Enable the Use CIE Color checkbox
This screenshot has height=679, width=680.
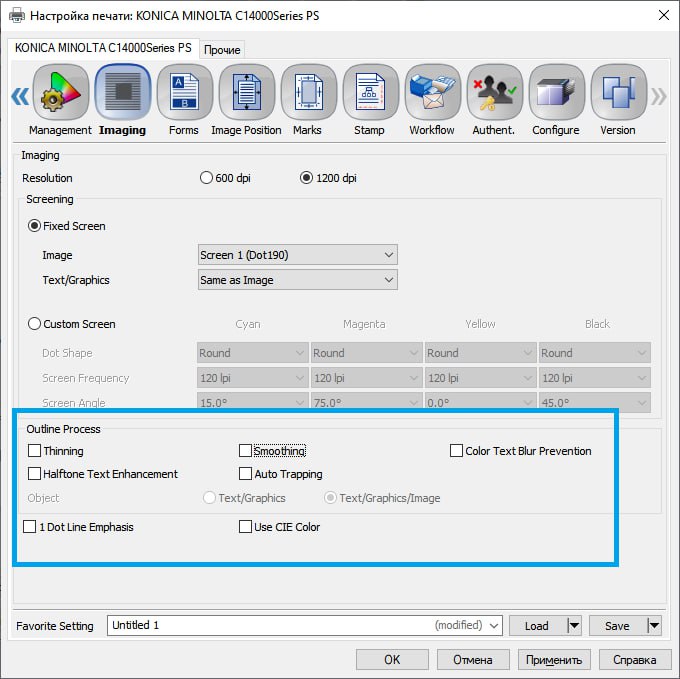(245, 526)
